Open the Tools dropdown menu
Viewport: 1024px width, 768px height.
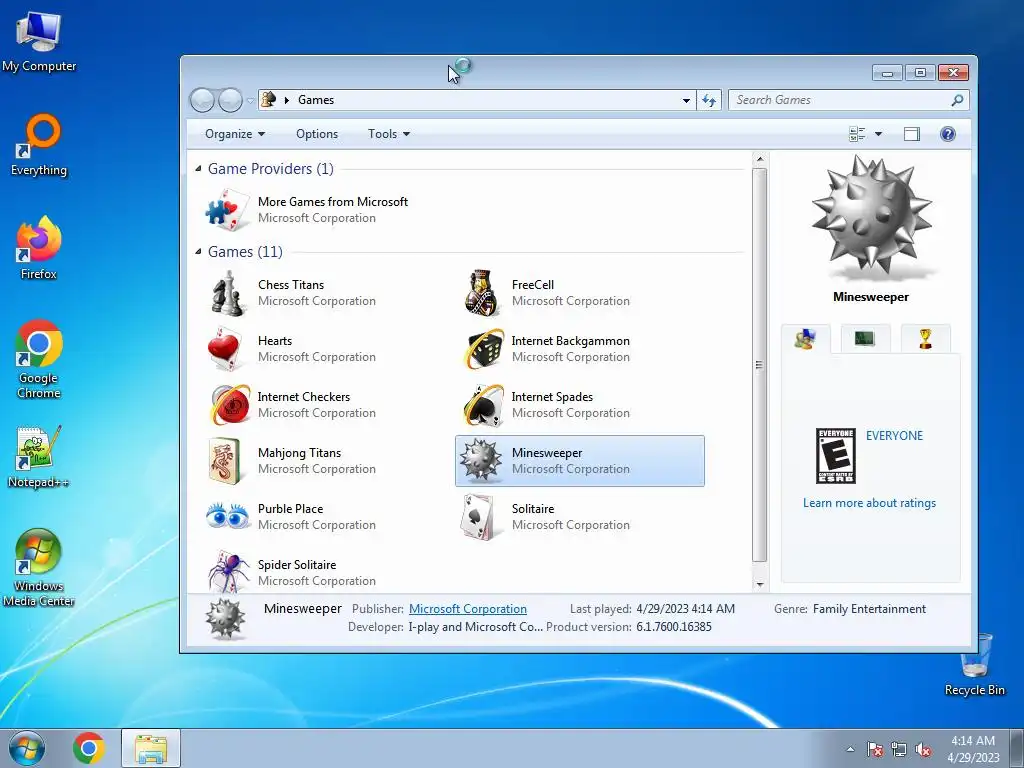389,134
